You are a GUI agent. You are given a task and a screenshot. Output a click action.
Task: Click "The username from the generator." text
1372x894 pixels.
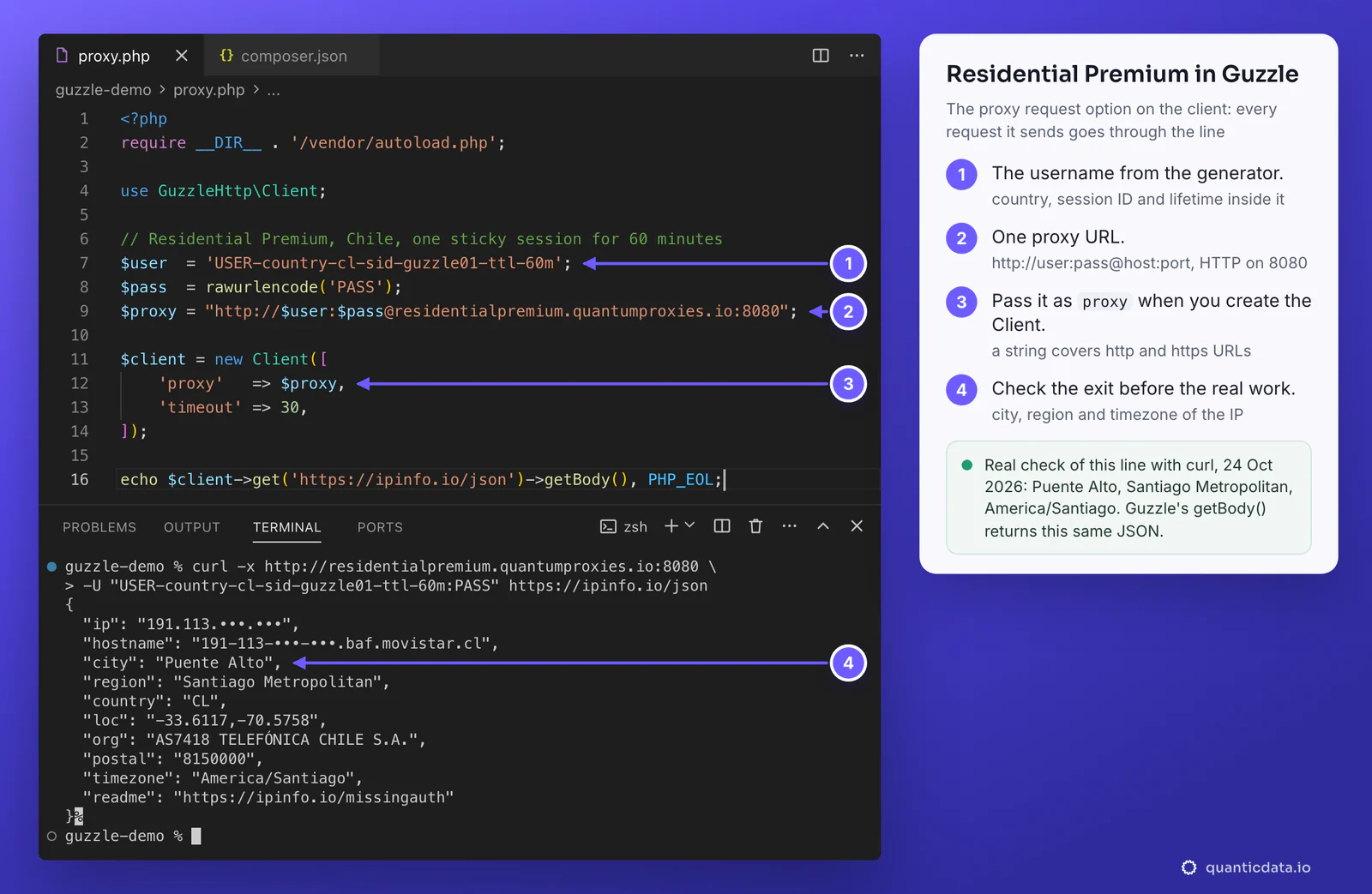(x=1137, y=173)
